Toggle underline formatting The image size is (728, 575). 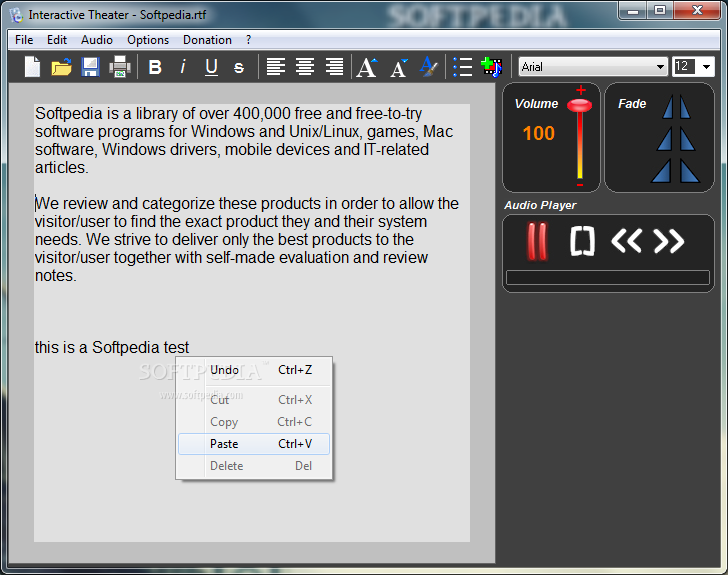tap(211, 67)
